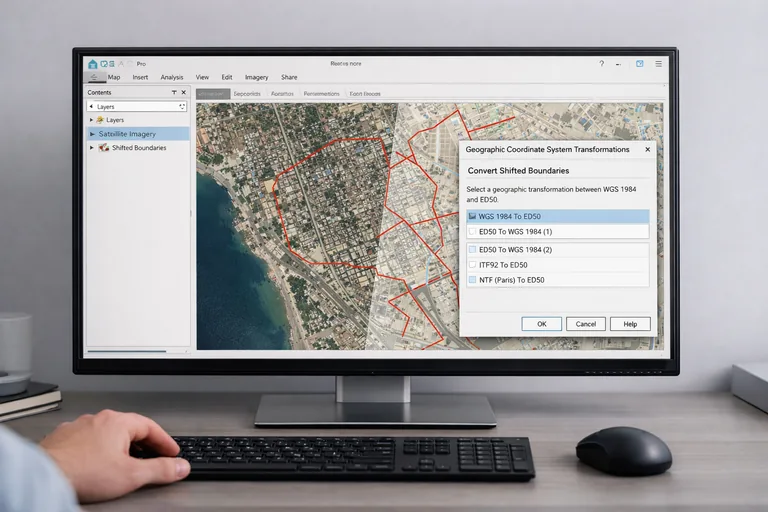Click the help question mark icon
The width and height of the screenshot is (768, 512).
601,64
